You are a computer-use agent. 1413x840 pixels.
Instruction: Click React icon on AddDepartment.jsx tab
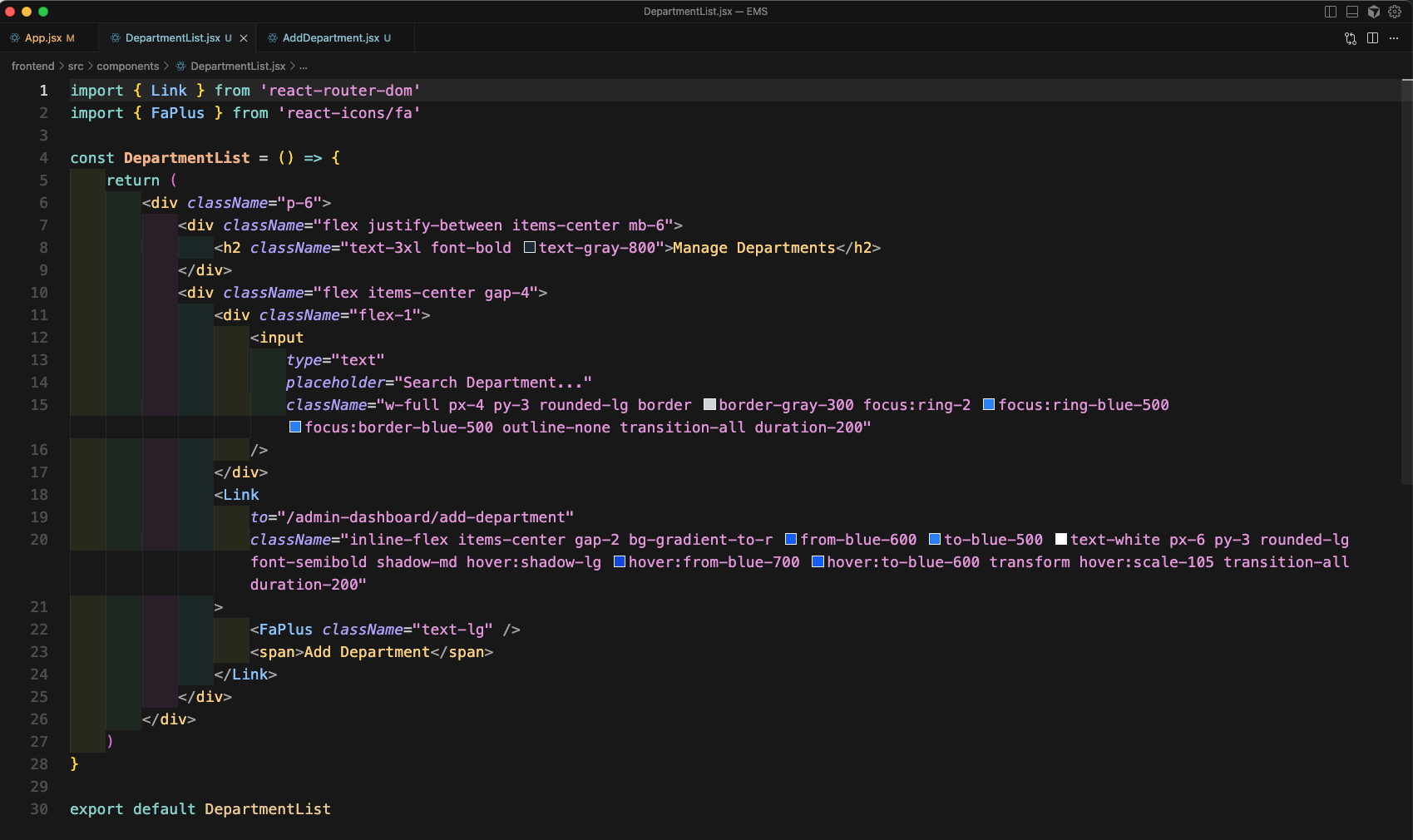[x=273, y=38]
